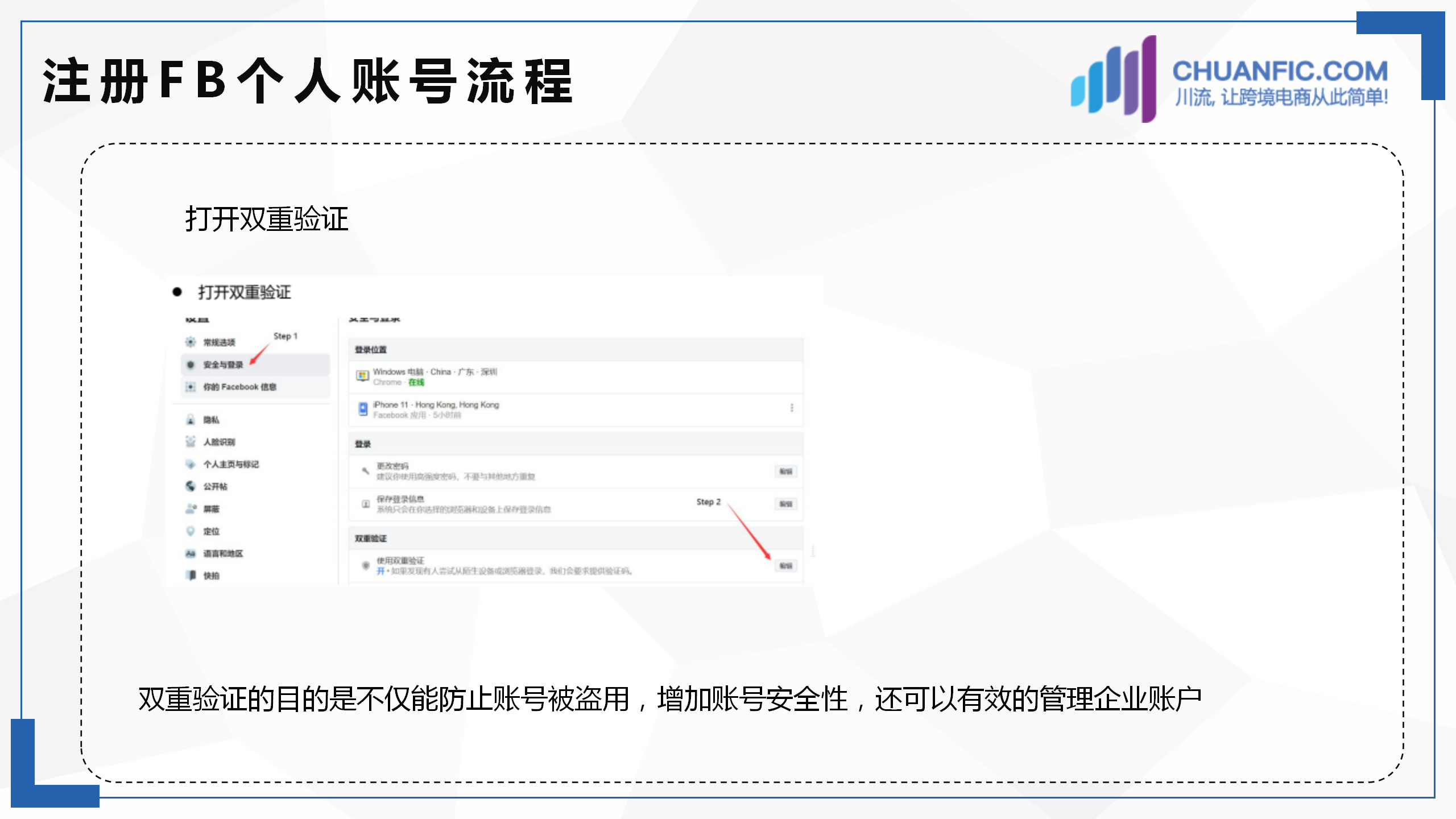This screenshot has width=1456, height=819.
Task: Click the large 打开双重验证 heading
Action: pyautogui.click(x=267, y=219)
